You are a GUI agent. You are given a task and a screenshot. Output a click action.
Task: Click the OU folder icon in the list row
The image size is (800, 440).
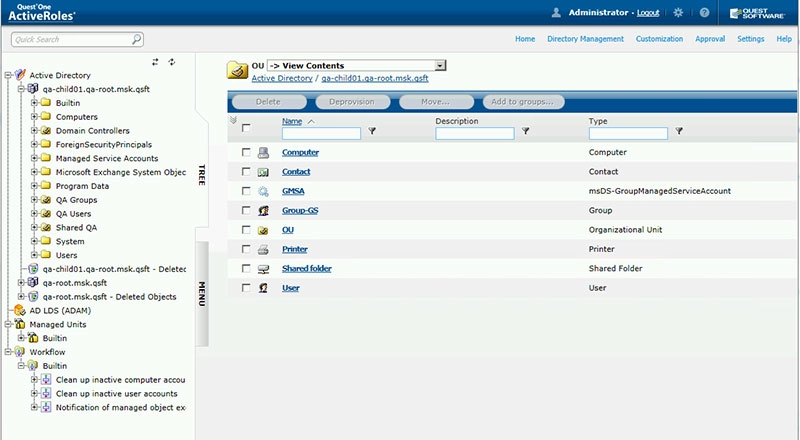[x=263, y=230]
